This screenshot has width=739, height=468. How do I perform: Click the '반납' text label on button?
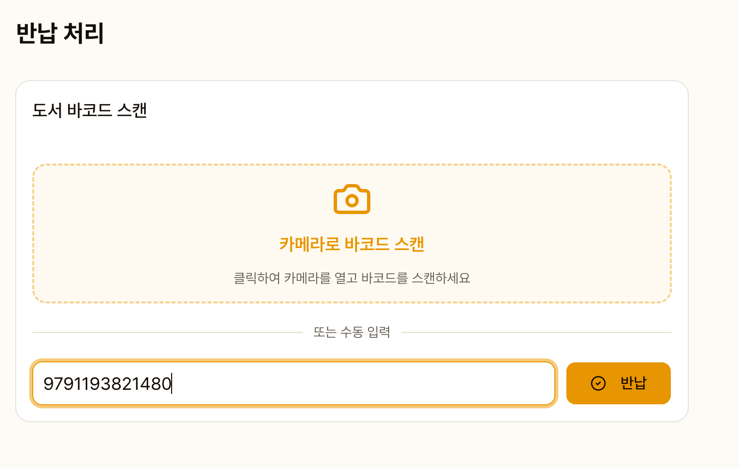pyautogui.click(x=633, y=383)
